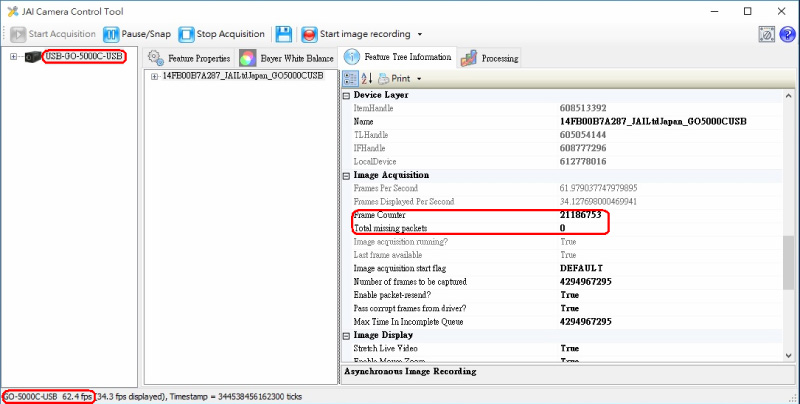Image resolution: width=800 pixels, height=404 pixels.
Task: Click the save floppy disk icon
Action: [x=284, y=34]
